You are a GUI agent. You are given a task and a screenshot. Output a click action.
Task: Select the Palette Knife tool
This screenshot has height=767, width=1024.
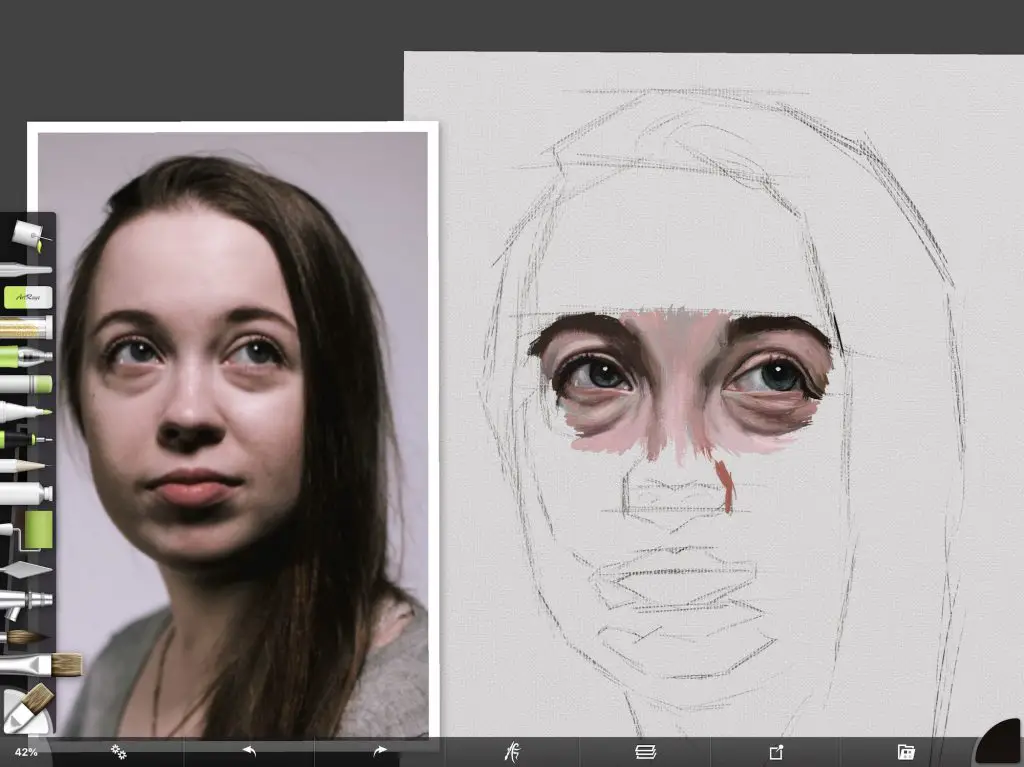tap(26, 569)
